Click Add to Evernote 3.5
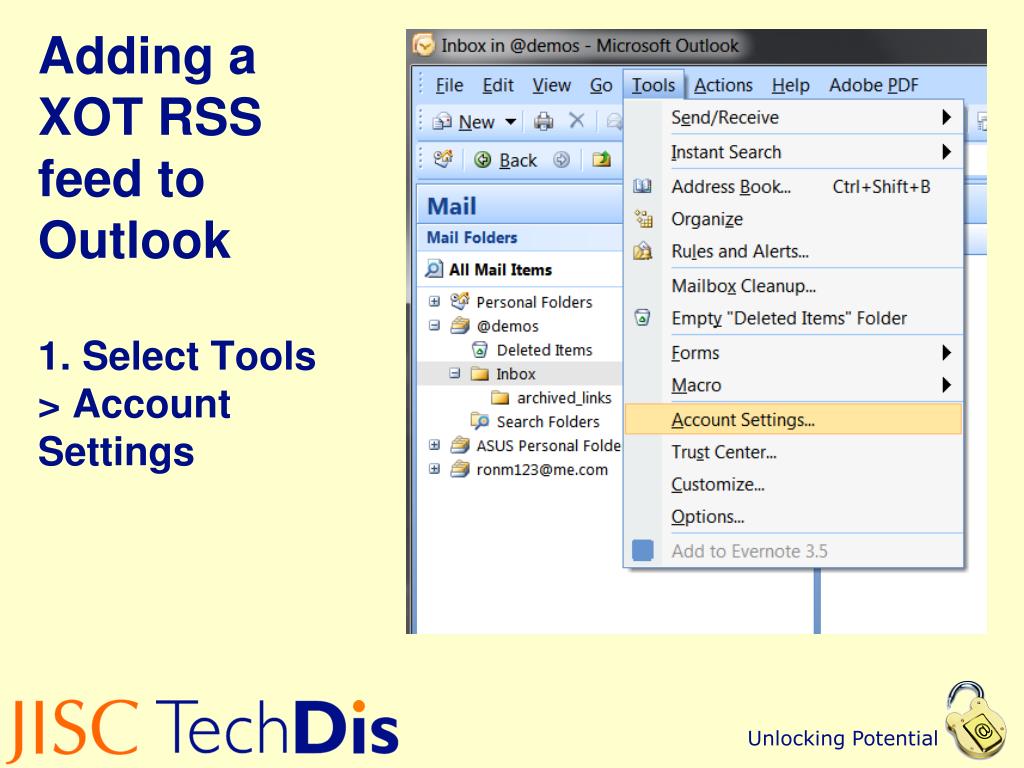1024x768 pixels. coord(793,551)
